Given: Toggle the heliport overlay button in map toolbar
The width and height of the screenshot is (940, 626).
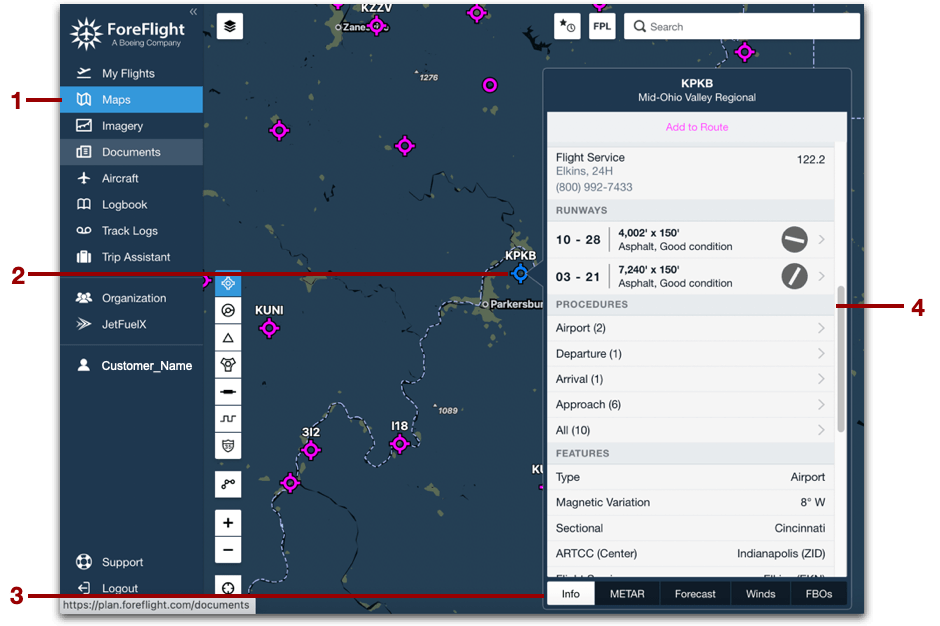Looking at the screenshot, I should point(228,365).
